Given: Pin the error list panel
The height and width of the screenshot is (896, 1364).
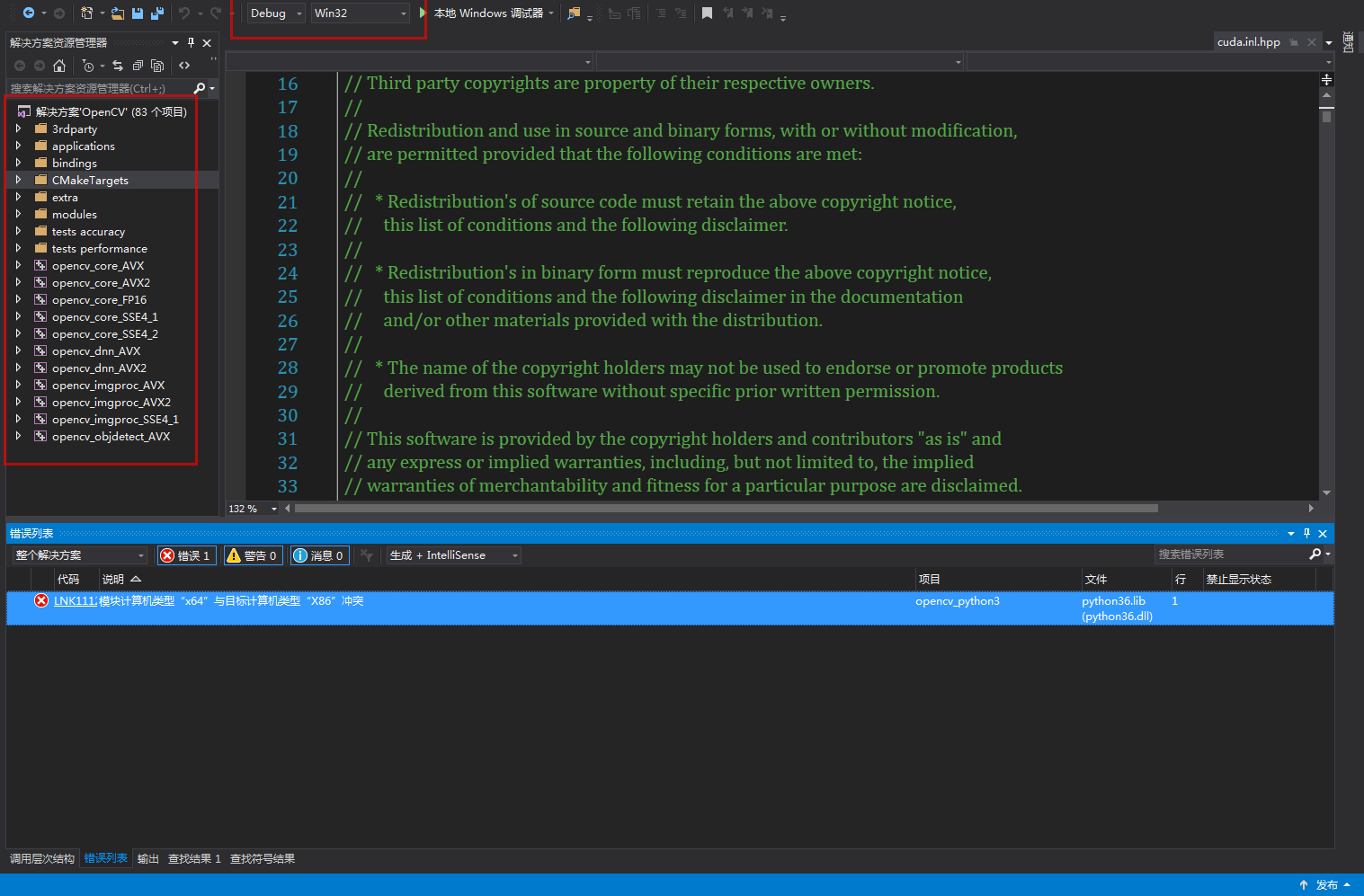Looking at the screenshot, I should point(1306,533).
